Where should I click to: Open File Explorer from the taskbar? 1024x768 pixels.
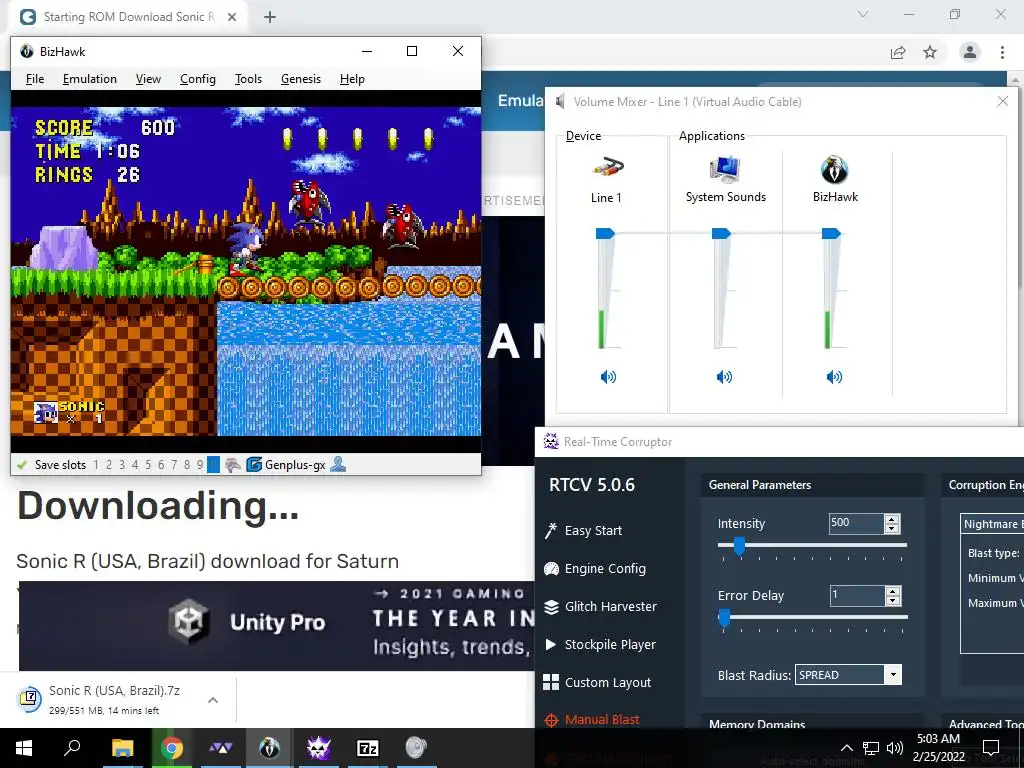(x=122, y=748)
